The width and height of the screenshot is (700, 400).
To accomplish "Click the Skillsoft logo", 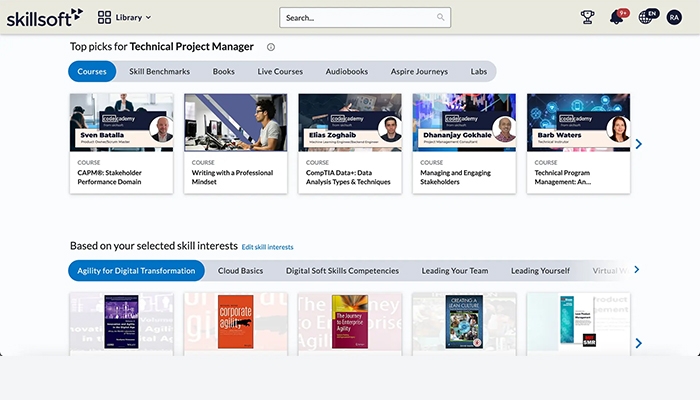I will (45, 17).
